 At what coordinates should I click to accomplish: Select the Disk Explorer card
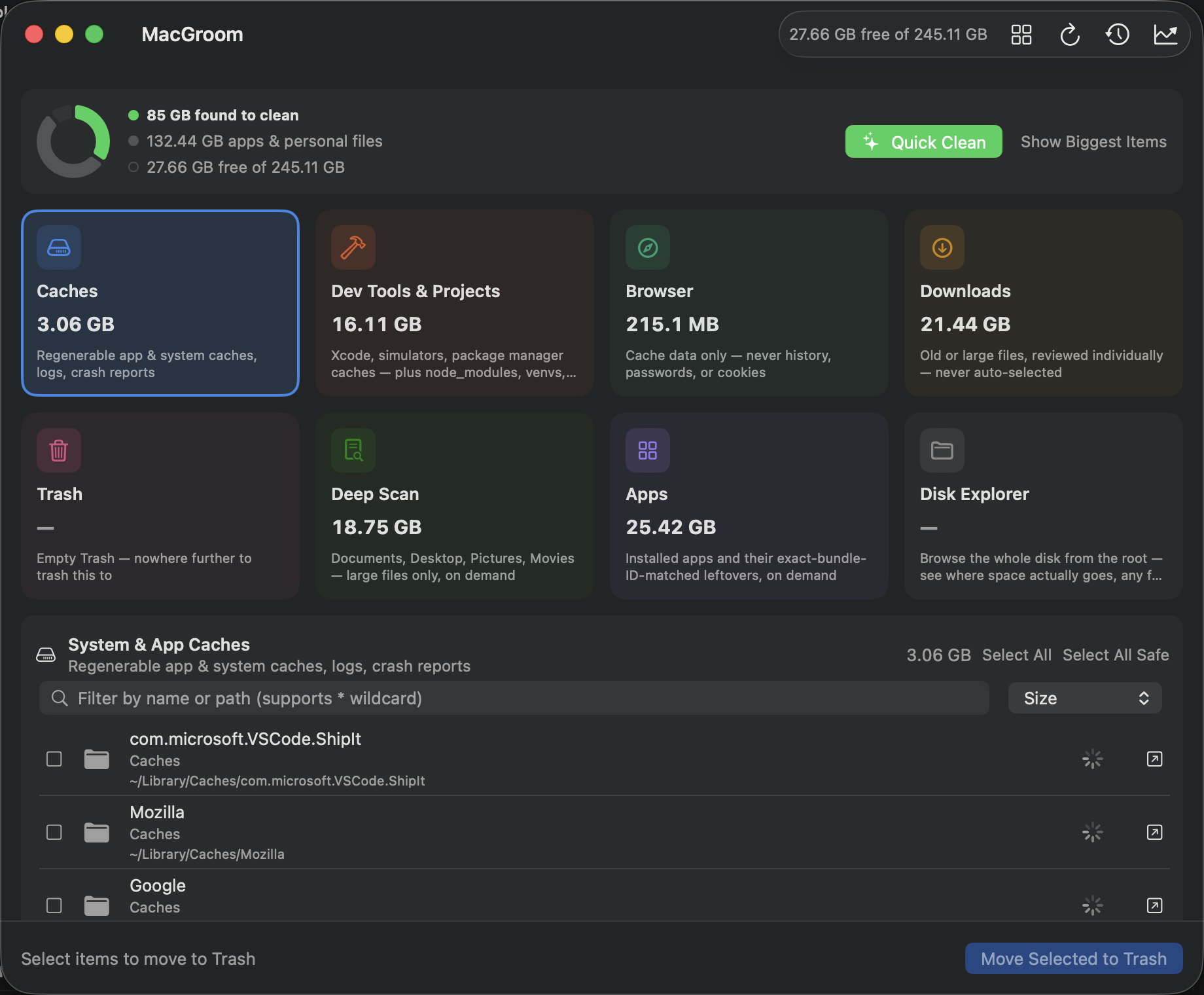click(1044, 506)
